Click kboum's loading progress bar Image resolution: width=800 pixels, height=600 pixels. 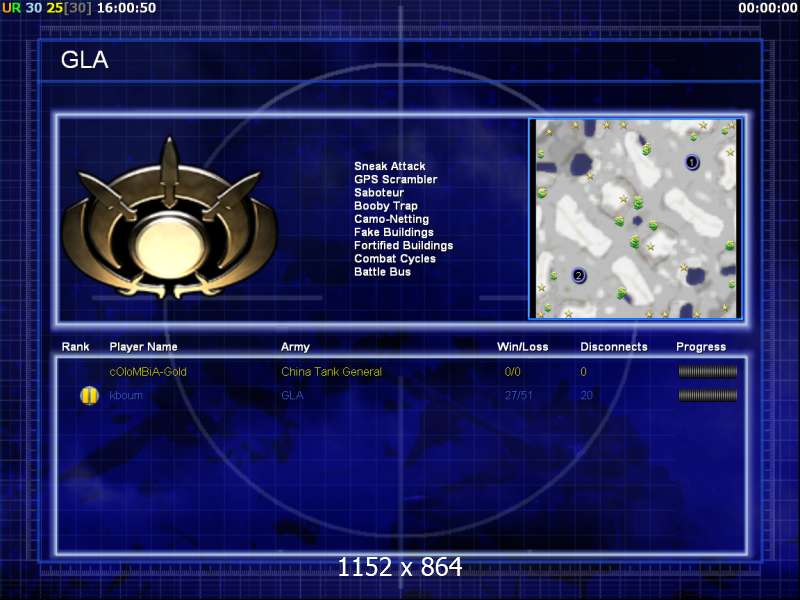coord(708,395)
